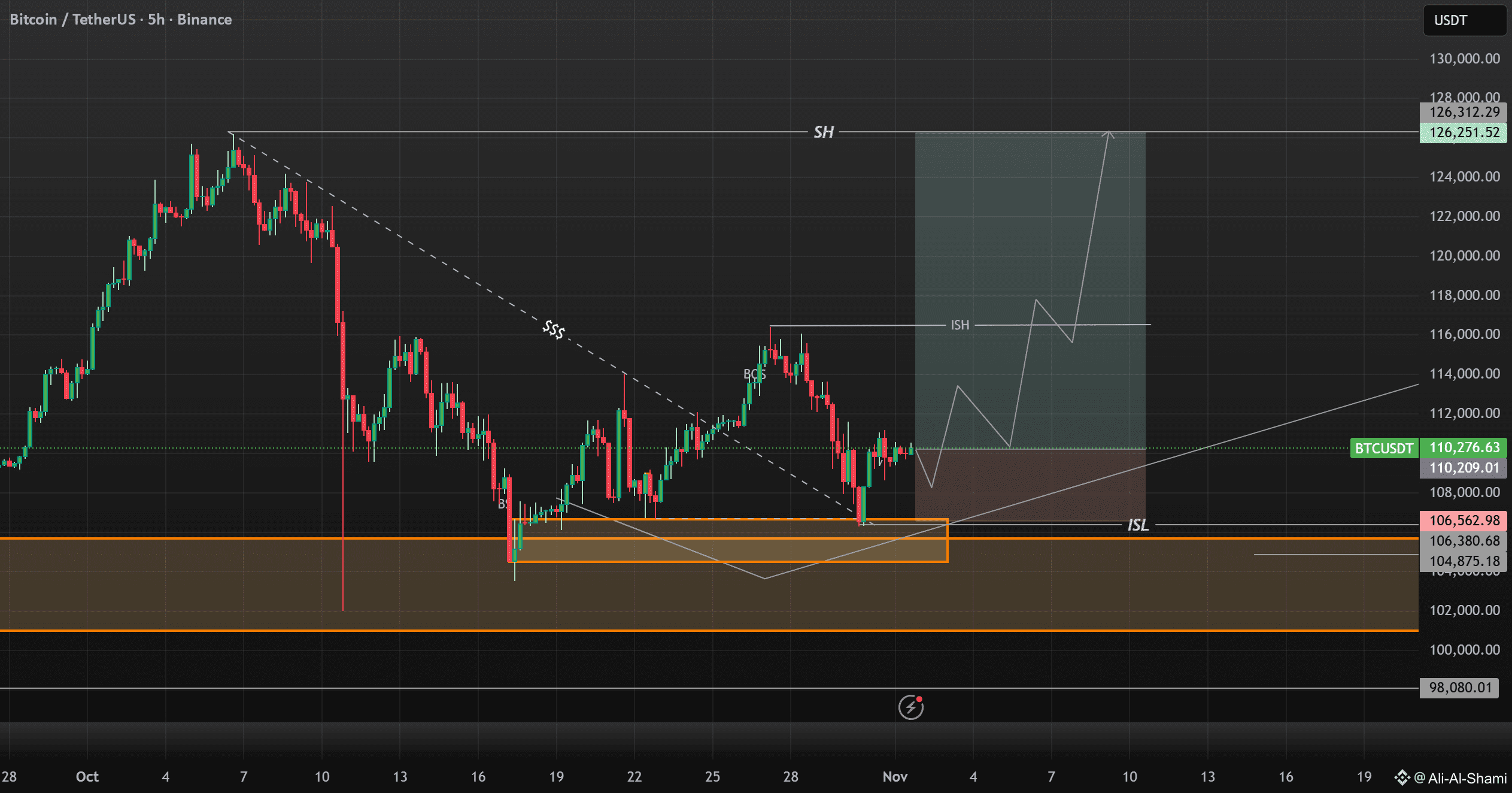The image size is (1512, 793).
Task: Click the Oct label on the time axis
Action: coord(87,777)
